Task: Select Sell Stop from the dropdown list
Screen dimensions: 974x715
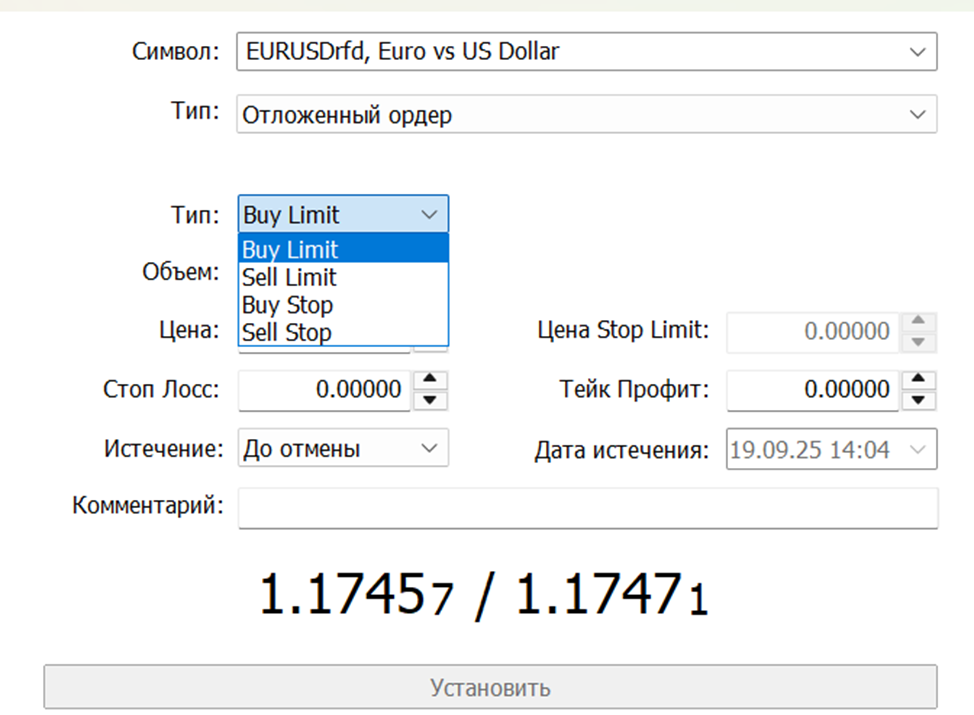Action: coord(287,332)
